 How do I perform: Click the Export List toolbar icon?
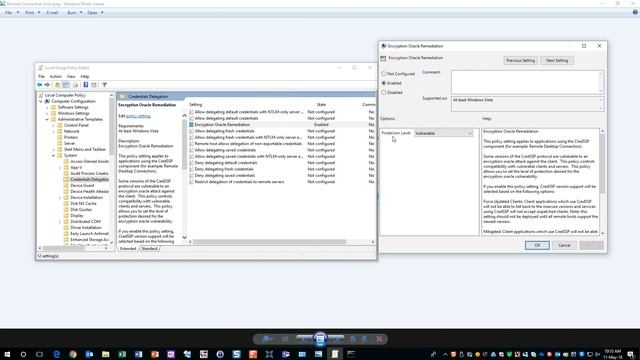(x=76, y=85)
